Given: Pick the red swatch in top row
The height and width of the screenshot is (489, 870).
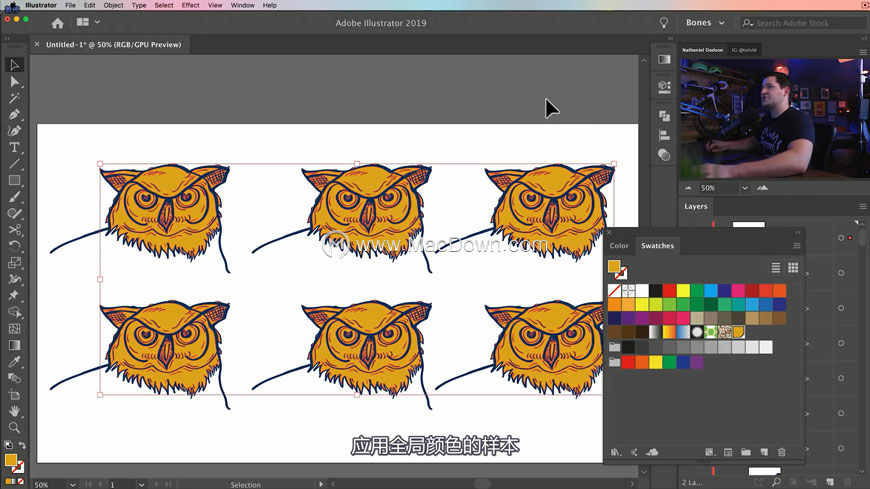Looking at the screenshot, I should (669, 290).
